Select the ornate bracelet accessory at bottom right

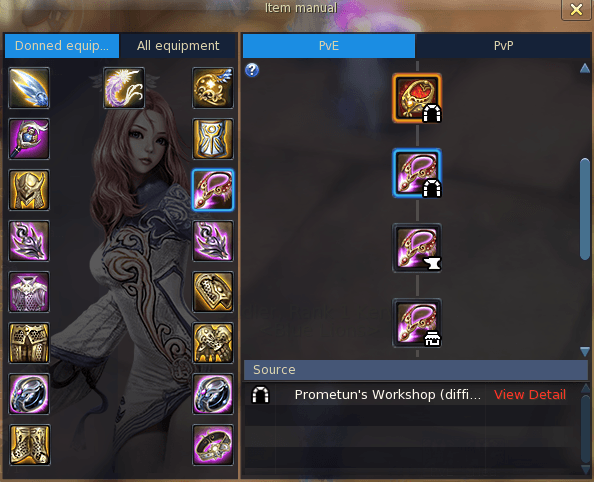pyautogui.click(x=213, y=445)
